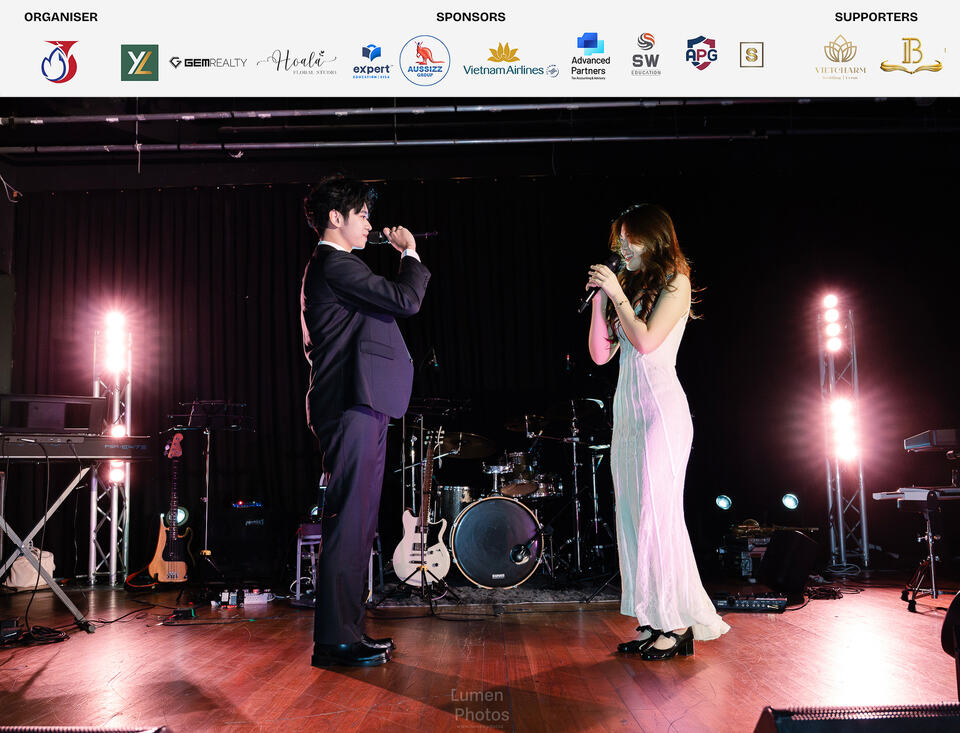
Task: Select the gold square S logo
Action: [x=751, y=55]
